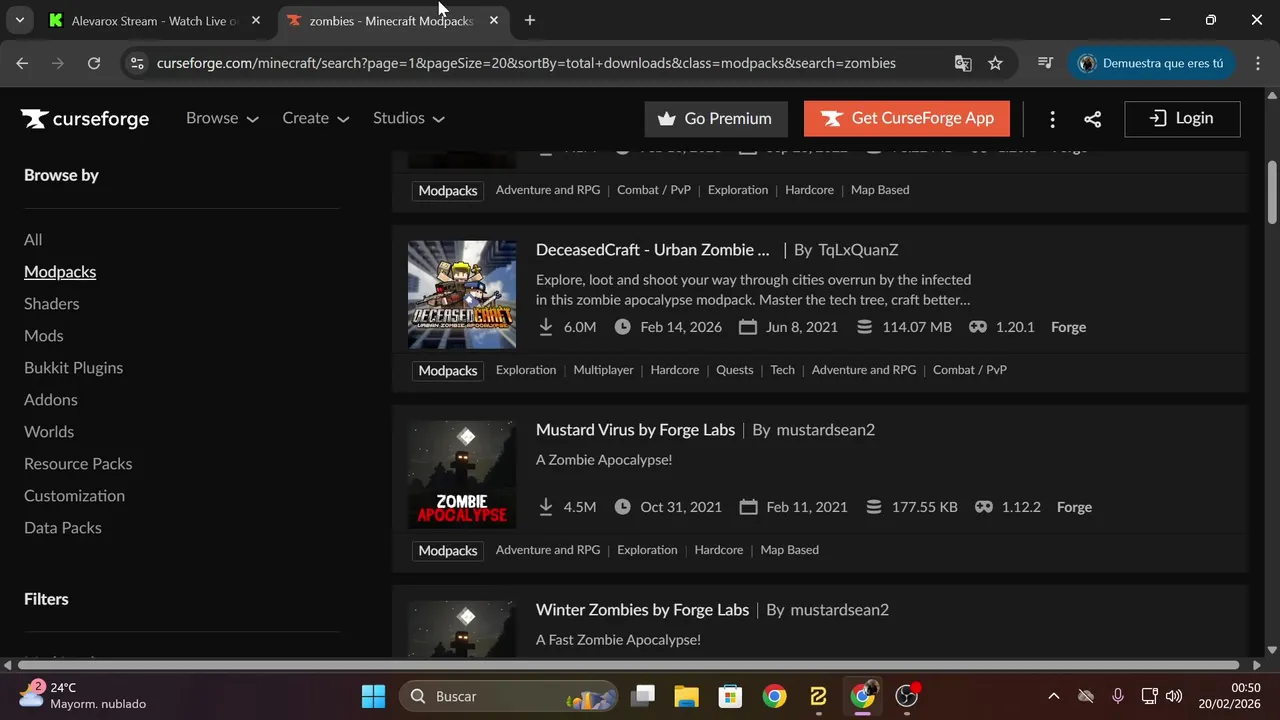This screenshot has width=1280, height=720.
Task: Click DeceasedCraft updated clock icon
Action: tap(623, 327)
